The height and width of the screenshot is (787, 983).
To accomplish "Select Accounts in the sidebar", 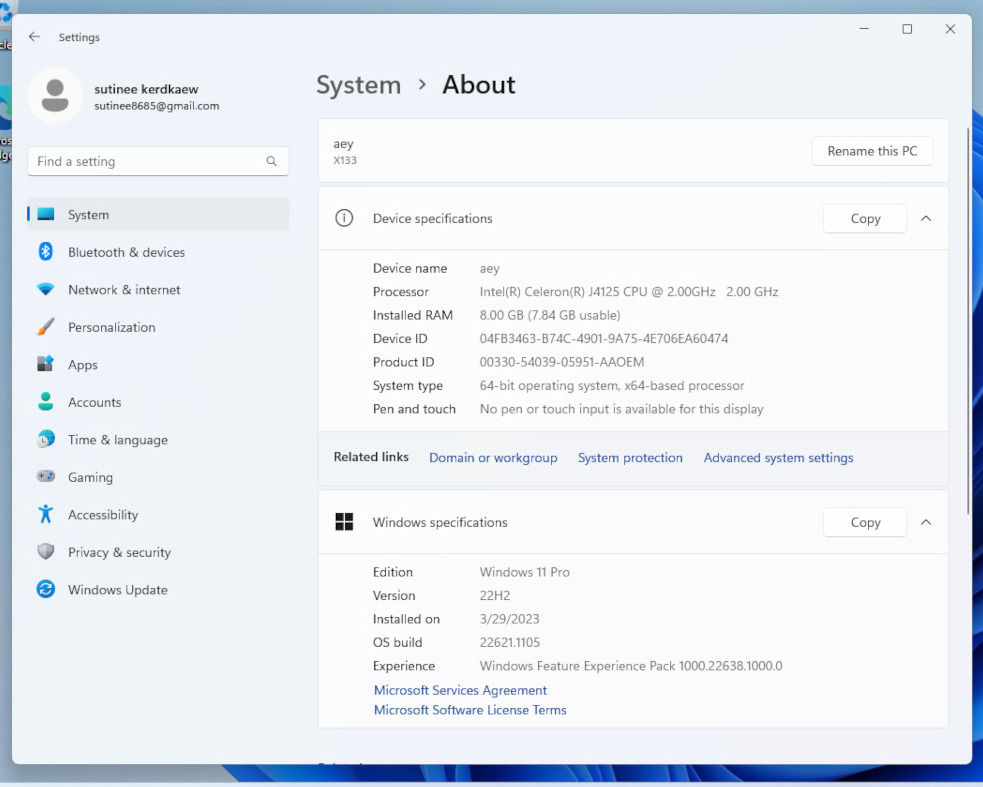I will point(158,402).
